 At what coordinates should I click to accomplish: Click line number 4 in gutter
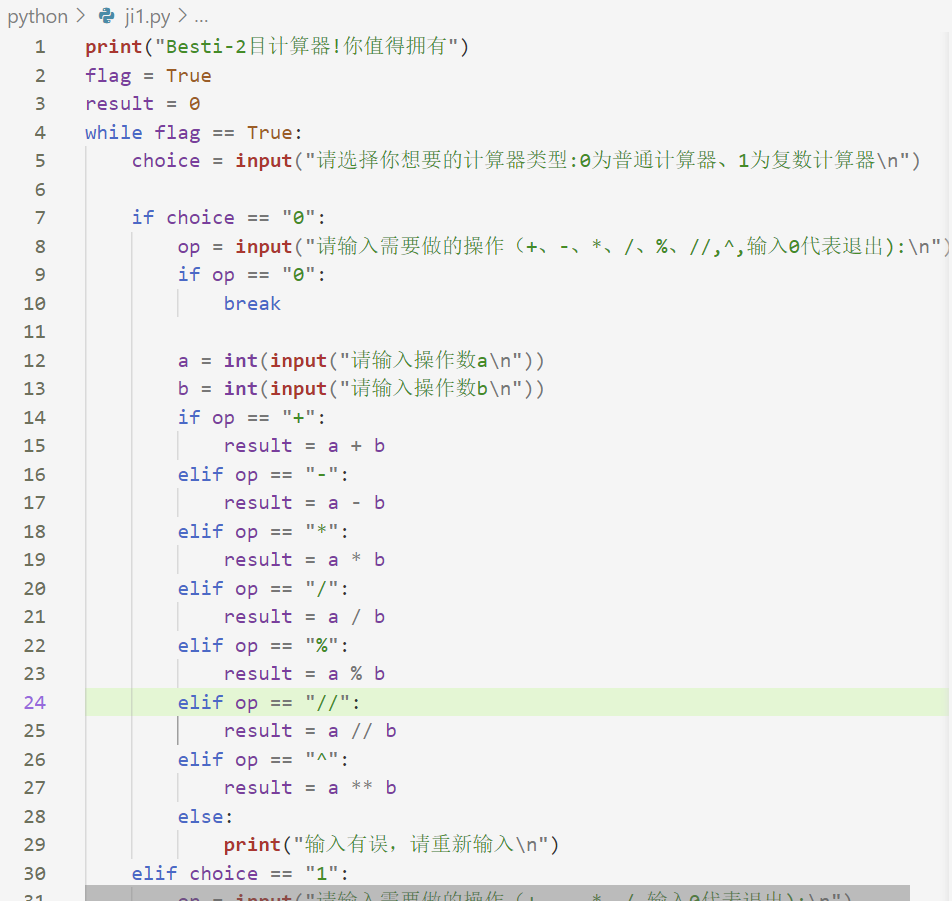coord(40,132)
